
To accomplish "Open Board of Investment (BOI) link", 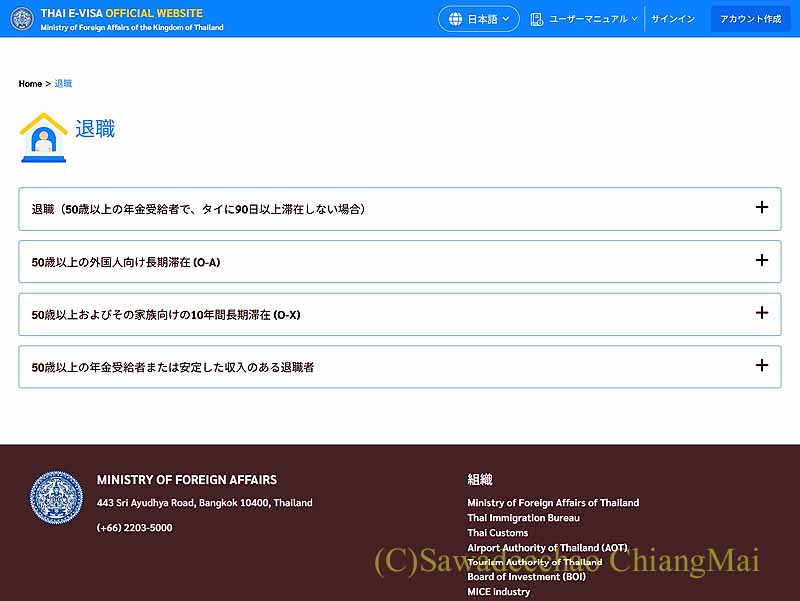I will pos(527,577).
